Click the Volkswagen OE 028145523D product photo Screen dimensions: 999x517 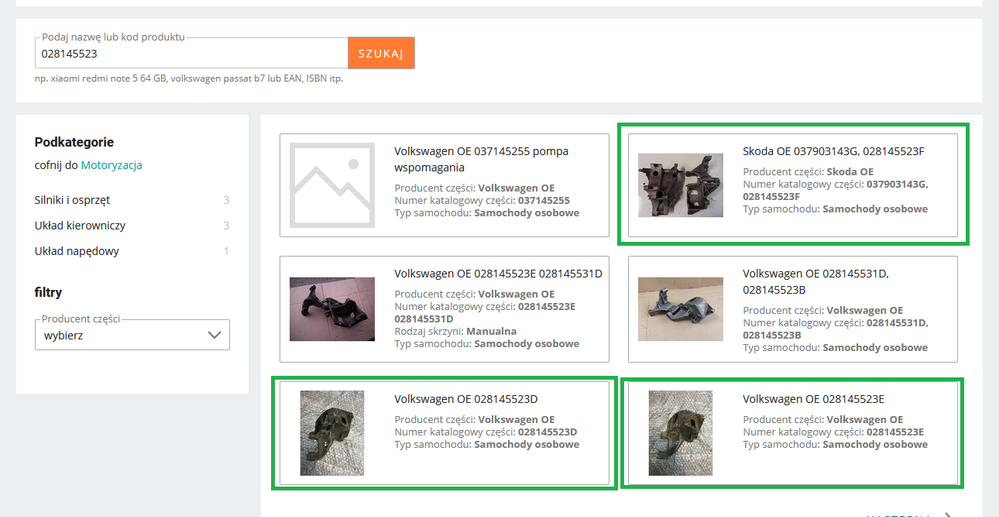pyautogui.click(x=331, y=432)
